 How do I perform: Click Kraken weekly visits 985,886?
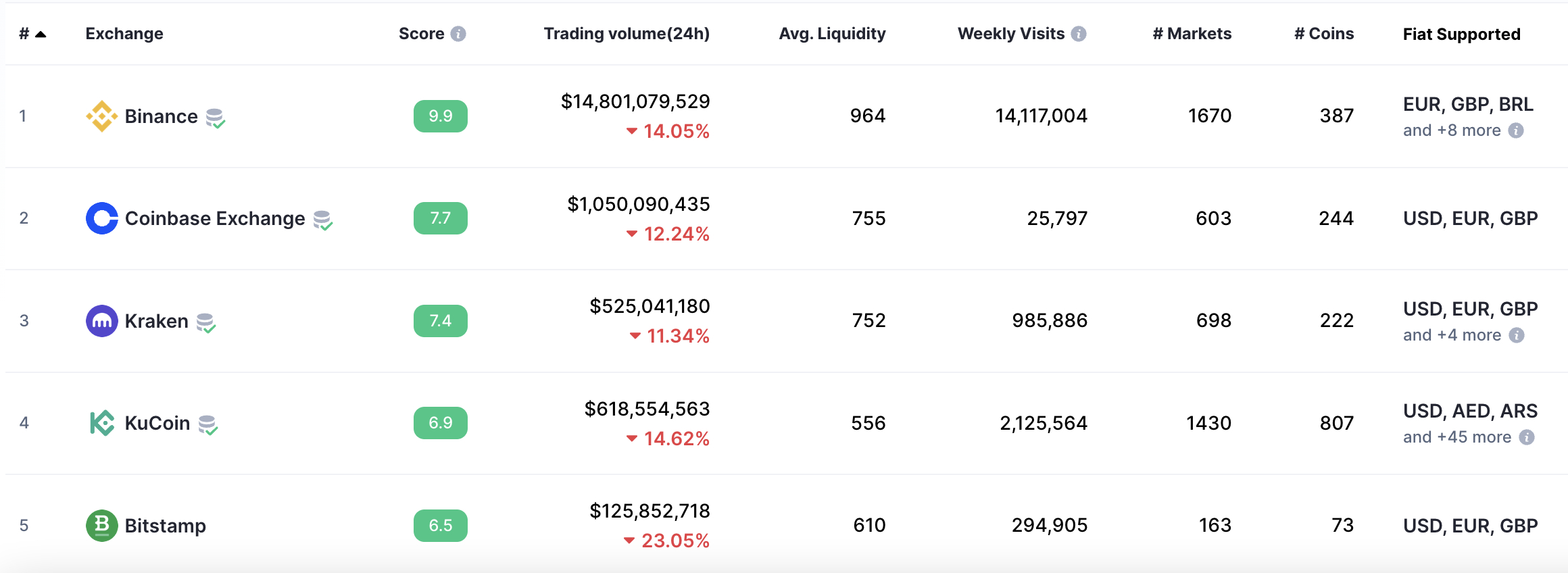click(x=1050, y=321)
